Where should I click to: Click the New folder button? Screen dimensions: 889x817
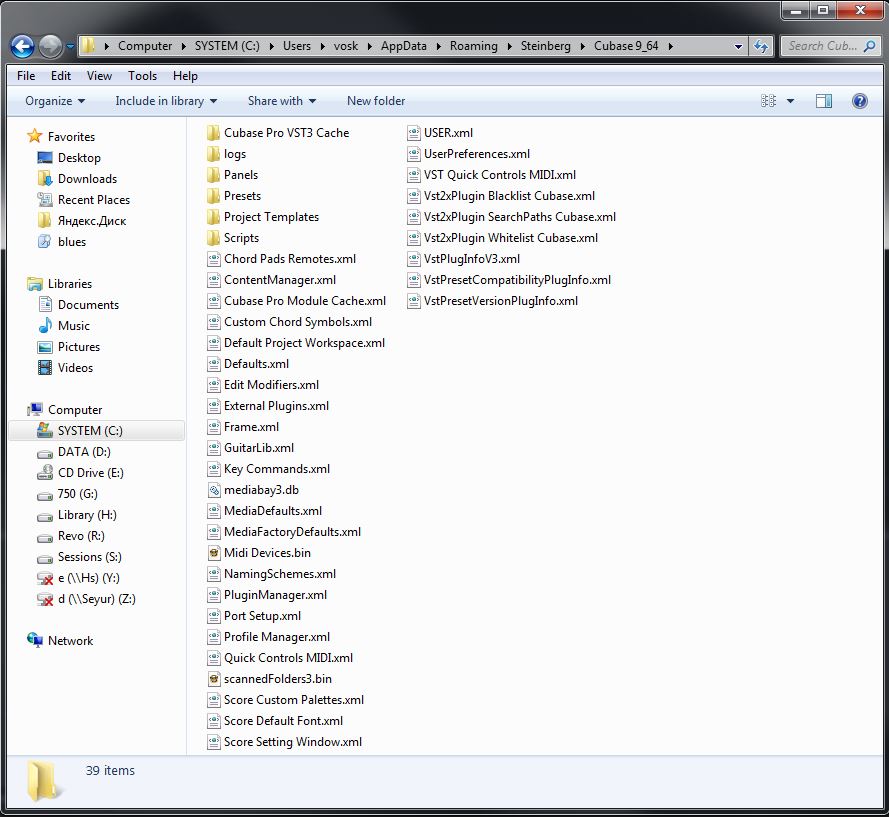(x=376, y=101)
